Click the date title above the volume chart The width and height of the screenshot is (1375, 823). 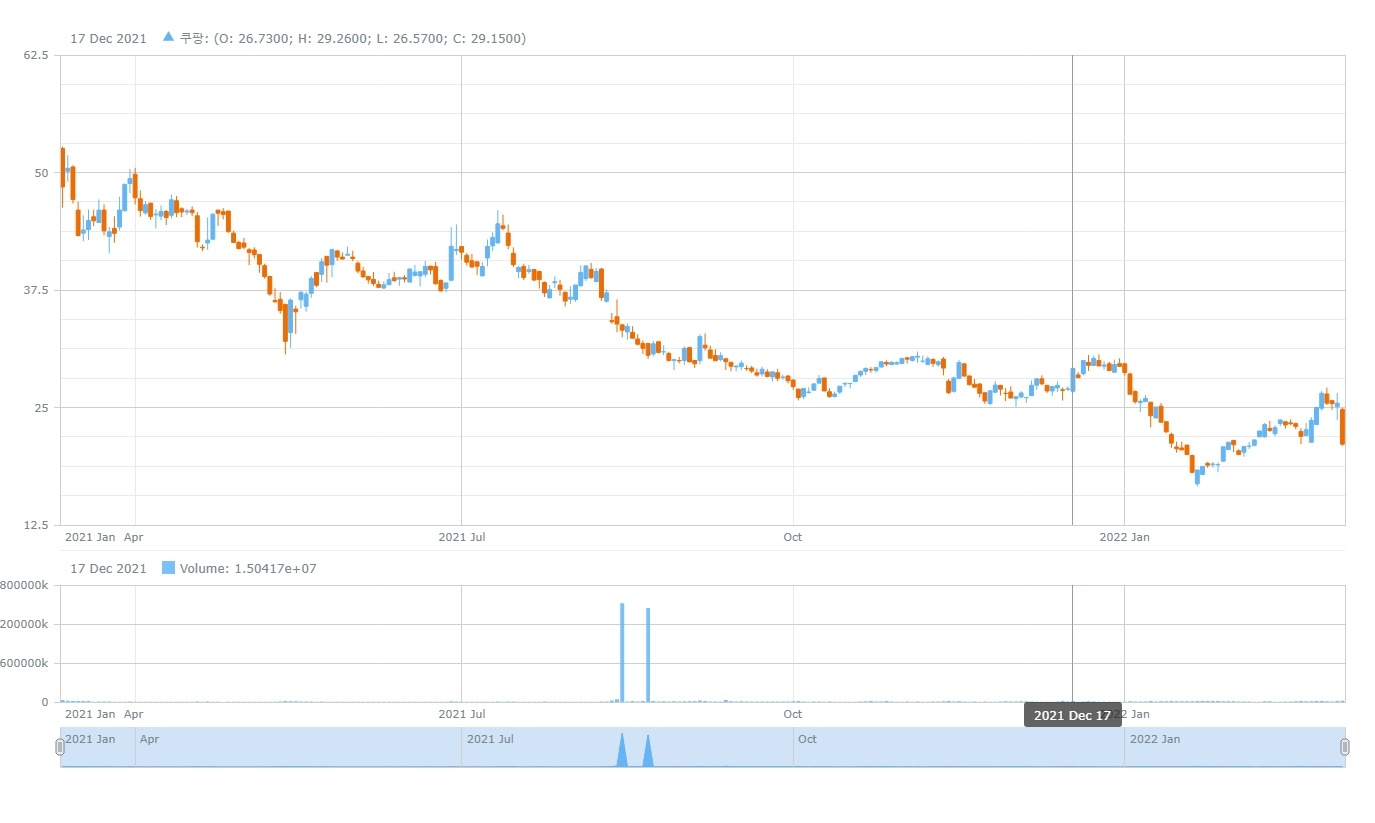[x=108, y=568]
